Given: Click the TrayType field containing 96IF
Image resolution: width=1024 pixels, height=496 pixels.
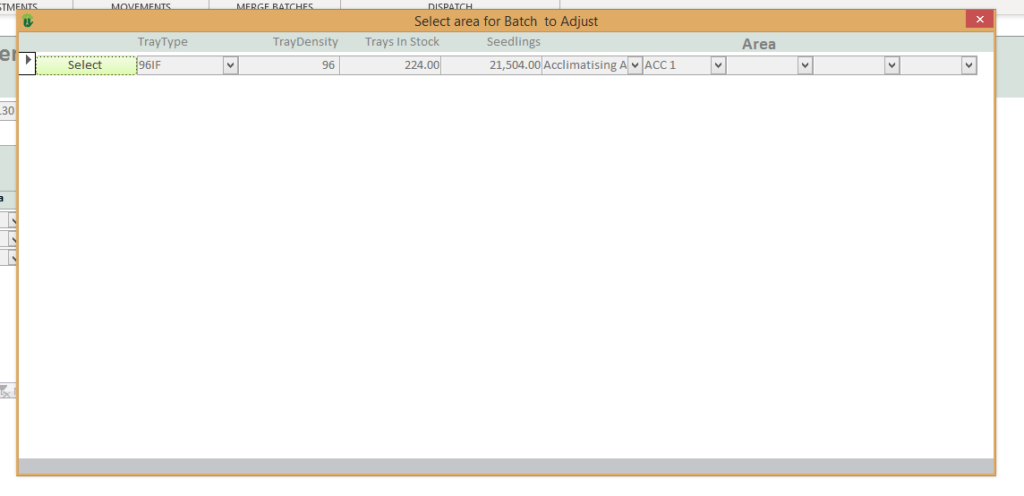Looking at the screenshot, I should 178,65.
